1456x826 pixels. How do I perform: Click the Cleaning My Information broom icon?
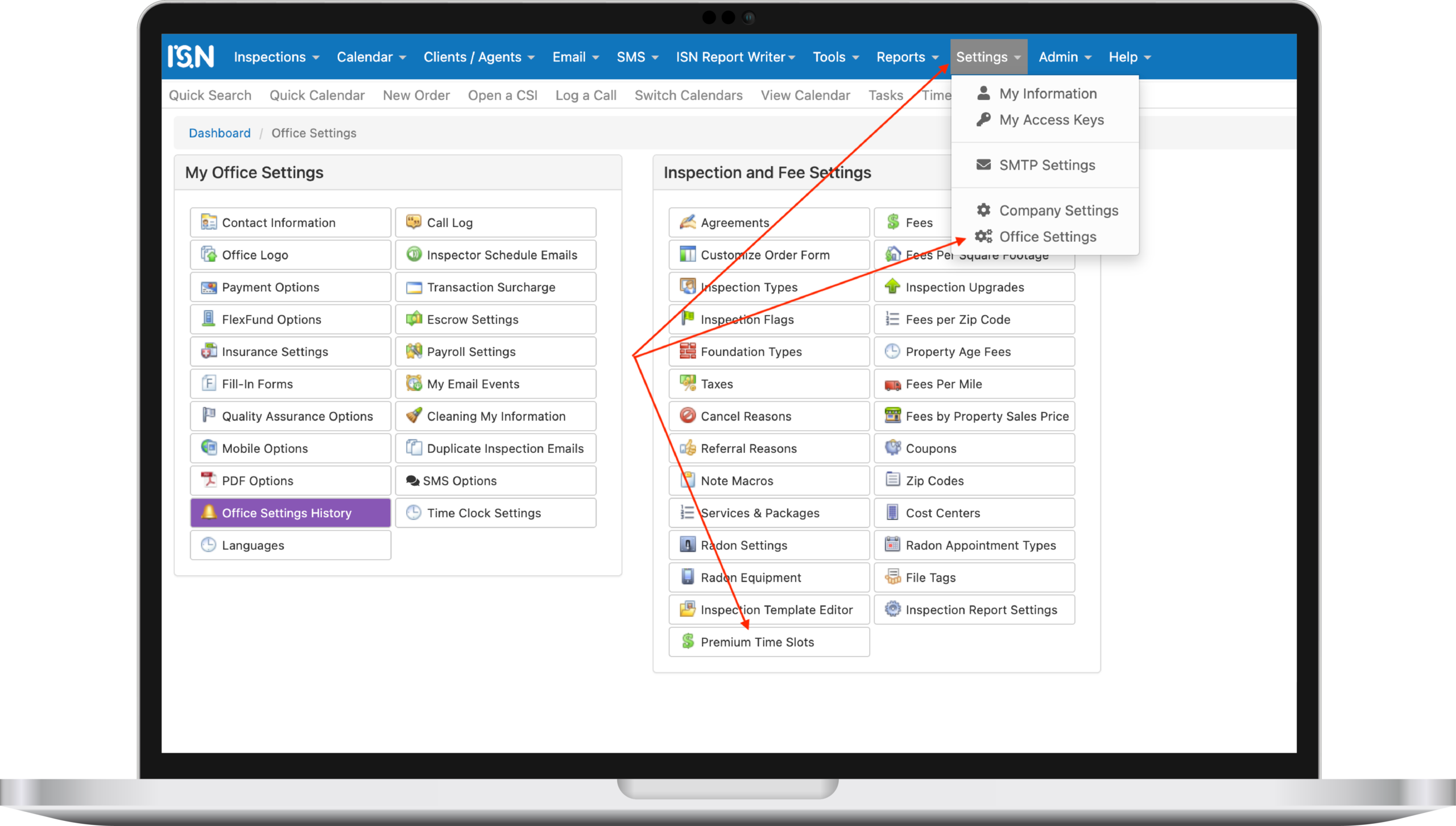414,416
